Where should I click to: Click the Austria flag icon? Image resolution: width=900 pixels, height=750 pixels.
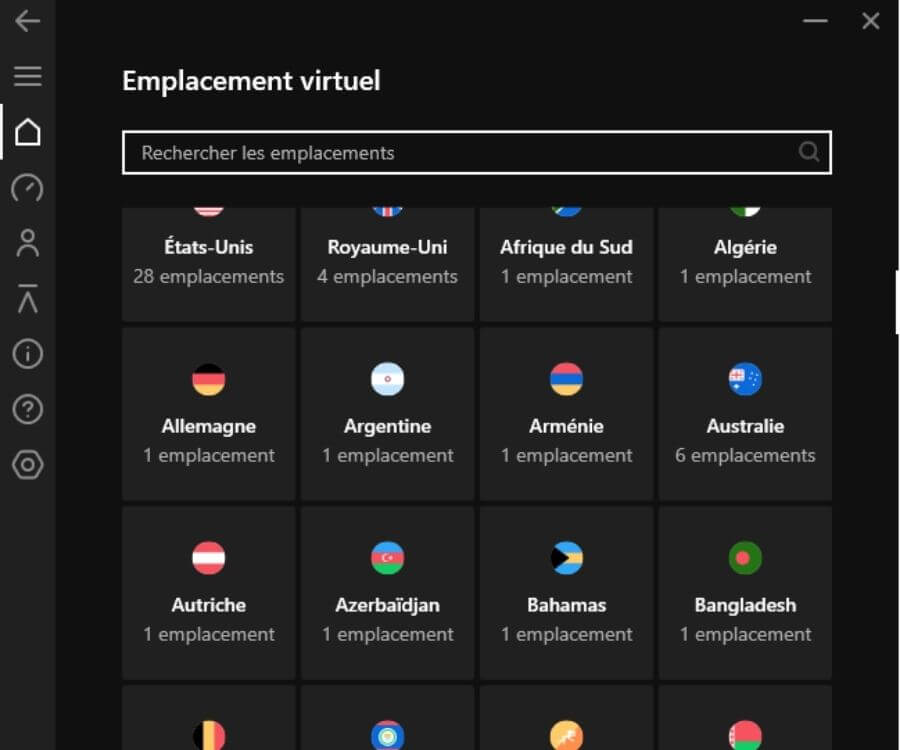(208, 558)
